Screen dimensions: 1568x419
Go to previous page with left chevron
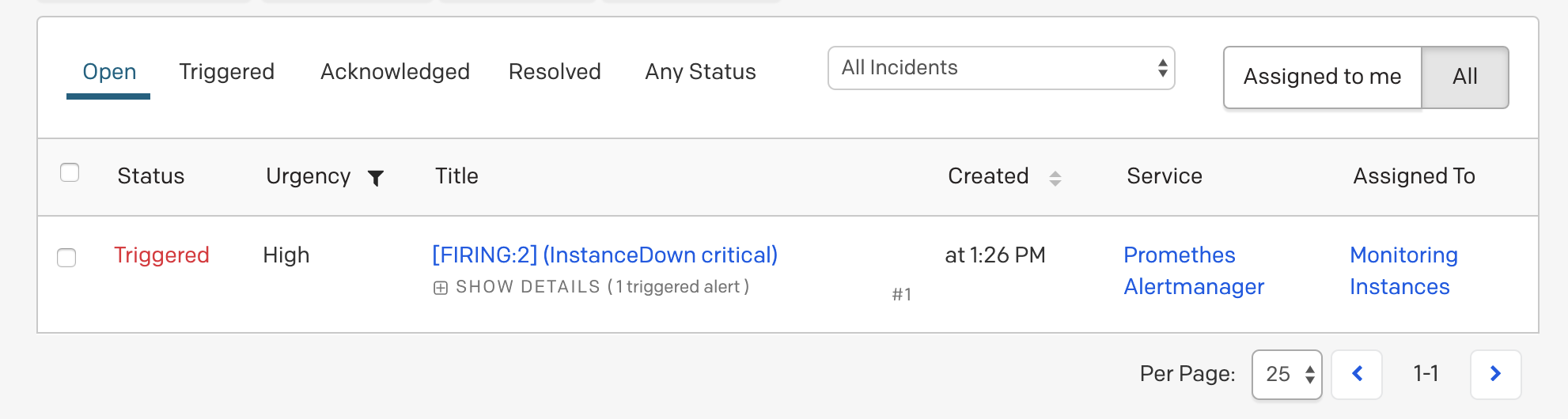(x=1357, y=374)
